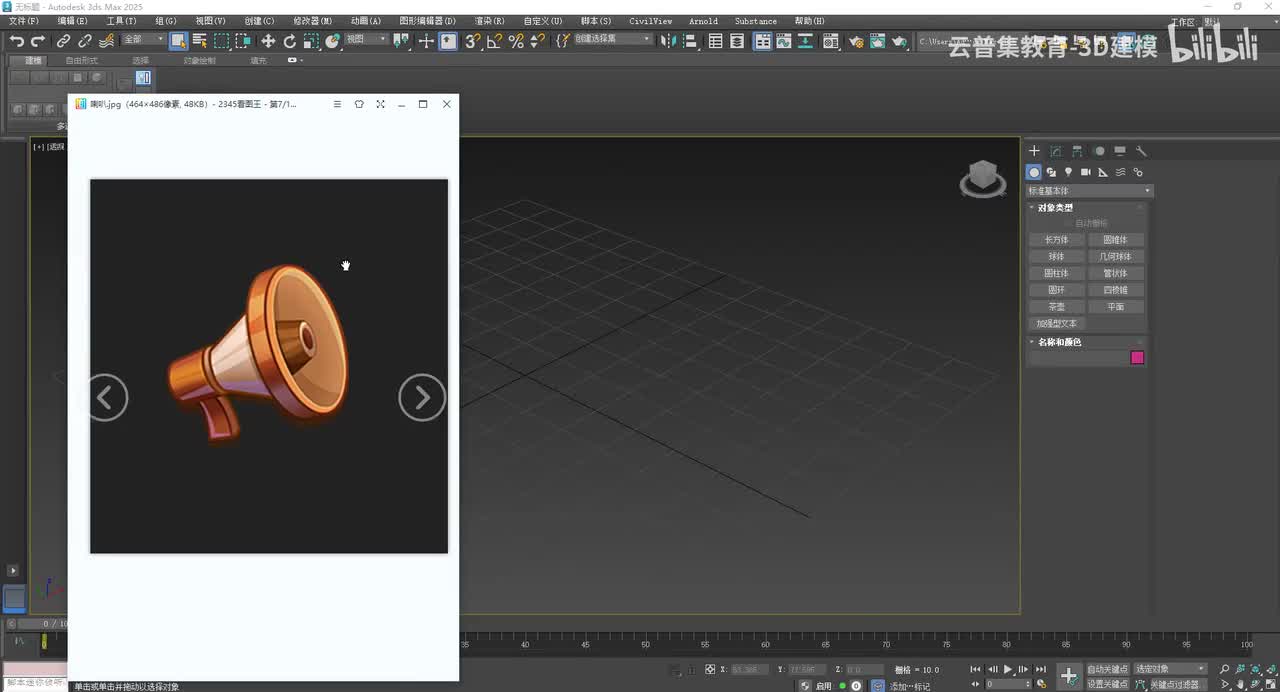
Task: Open the 修改器(M) menu
Action: tap(312, 21)
